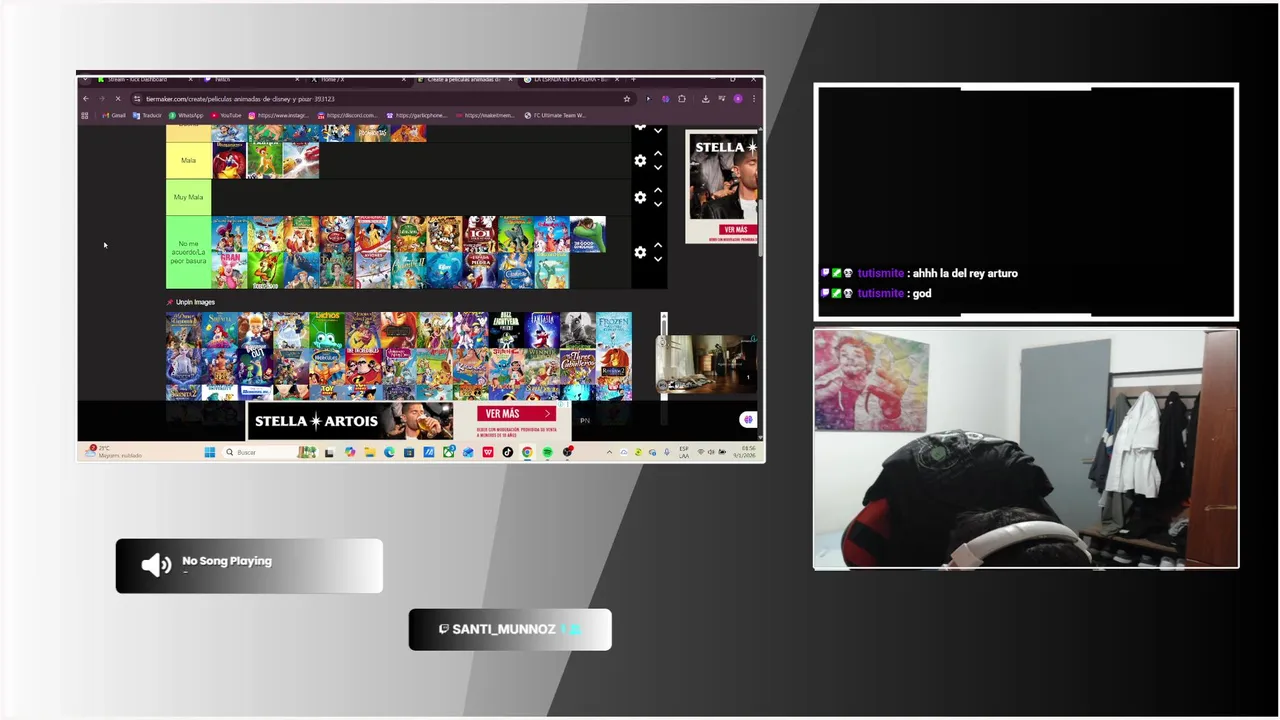Open a new browser tab
Image resolution: width=1280 pixels, height=720 pixels.
click(x=633, y=79)
